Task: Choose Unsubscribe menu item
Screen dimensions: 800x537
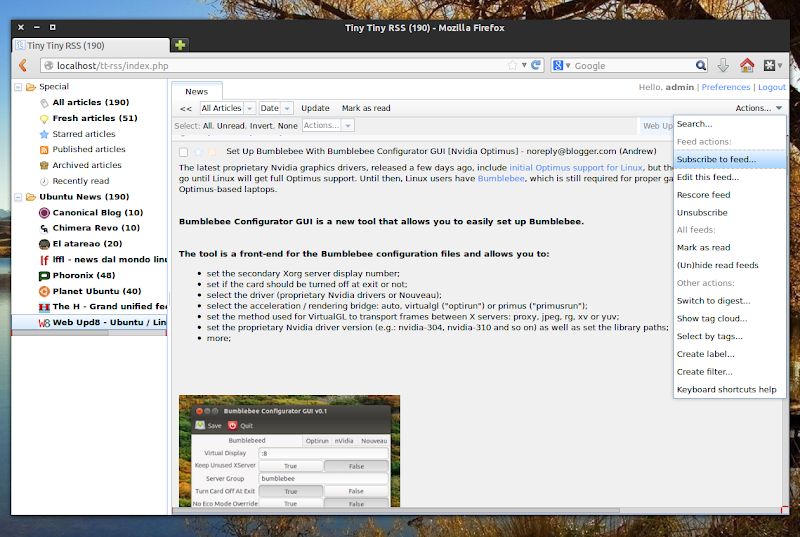Action: click(x=729, y=213)
